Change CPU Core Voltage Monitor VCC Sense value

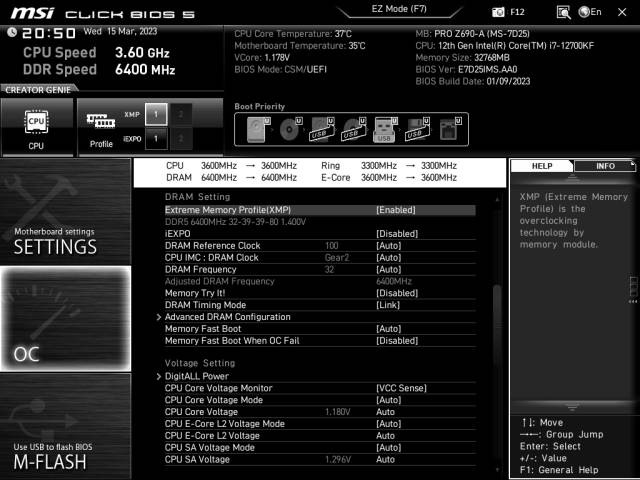[x=401, y=388]
